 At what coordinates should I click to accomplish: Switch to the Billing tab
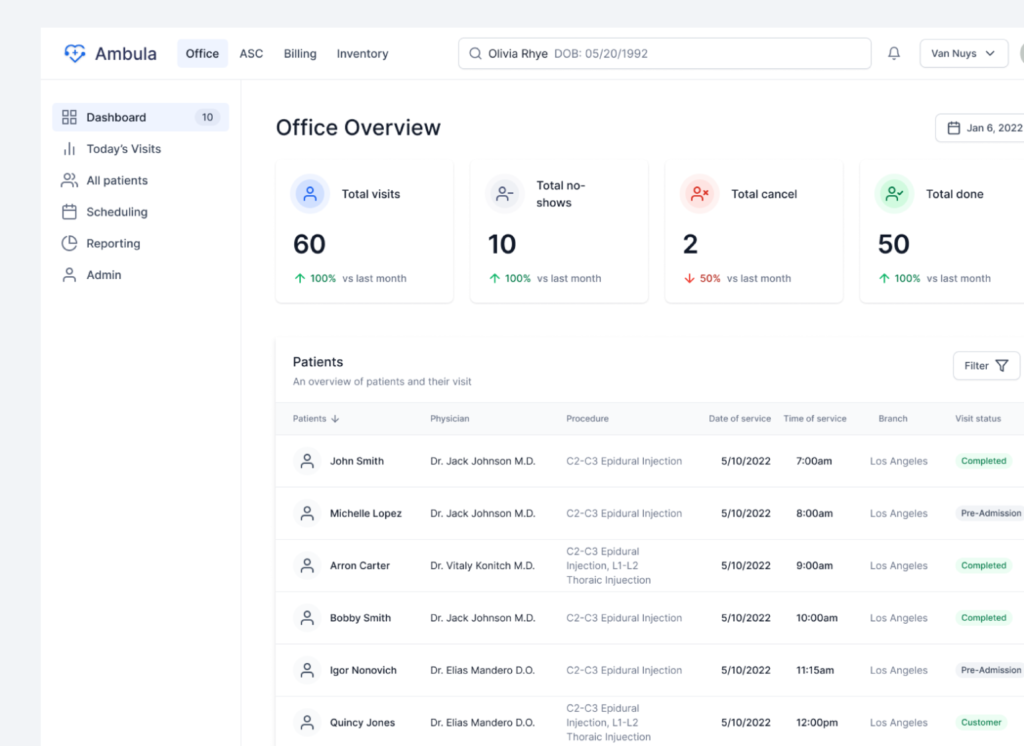tap(300, 54)
